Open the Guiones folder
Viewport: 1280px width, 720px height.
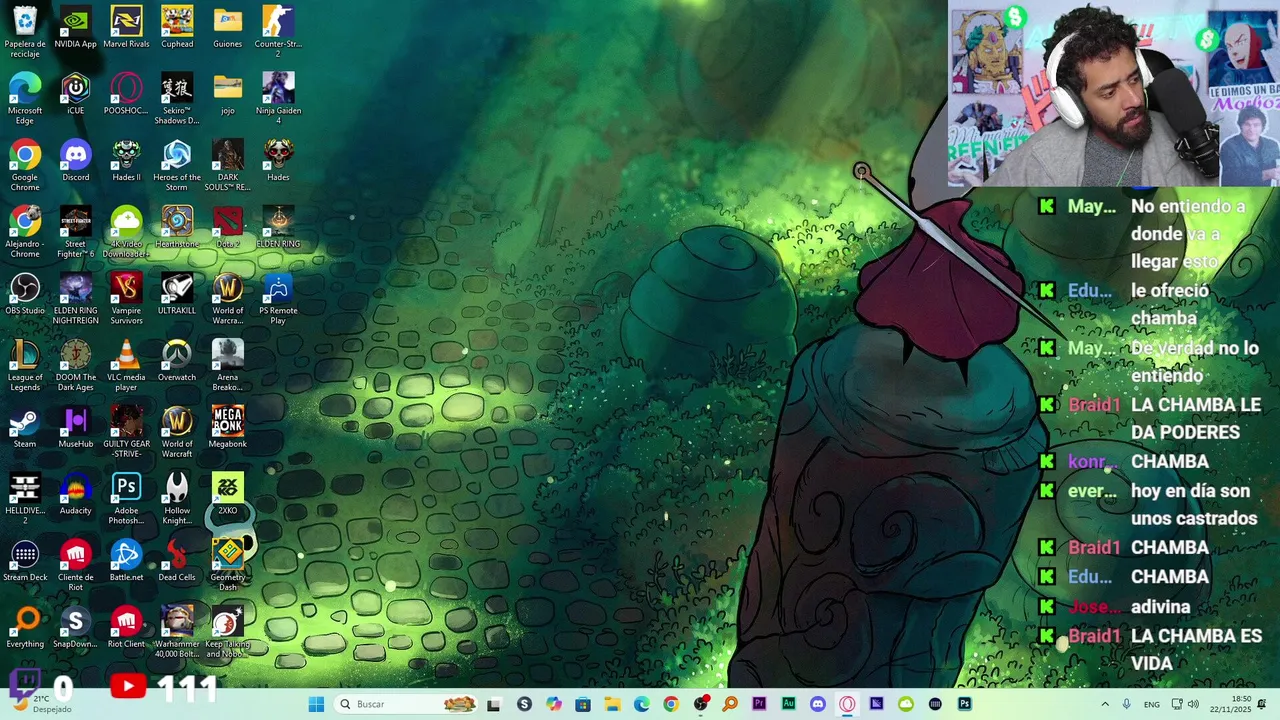click(228, 28)
